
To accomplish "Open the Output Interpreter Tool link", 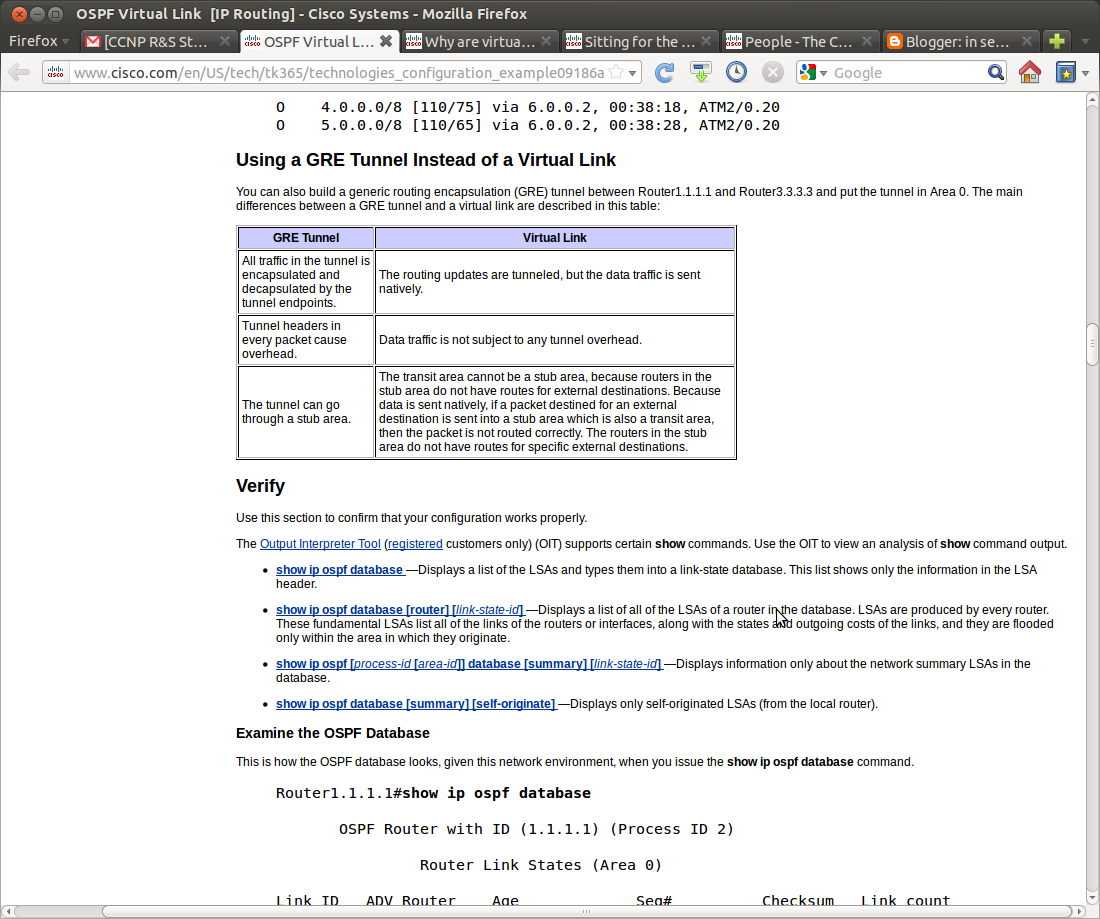I will pos(320,544).
